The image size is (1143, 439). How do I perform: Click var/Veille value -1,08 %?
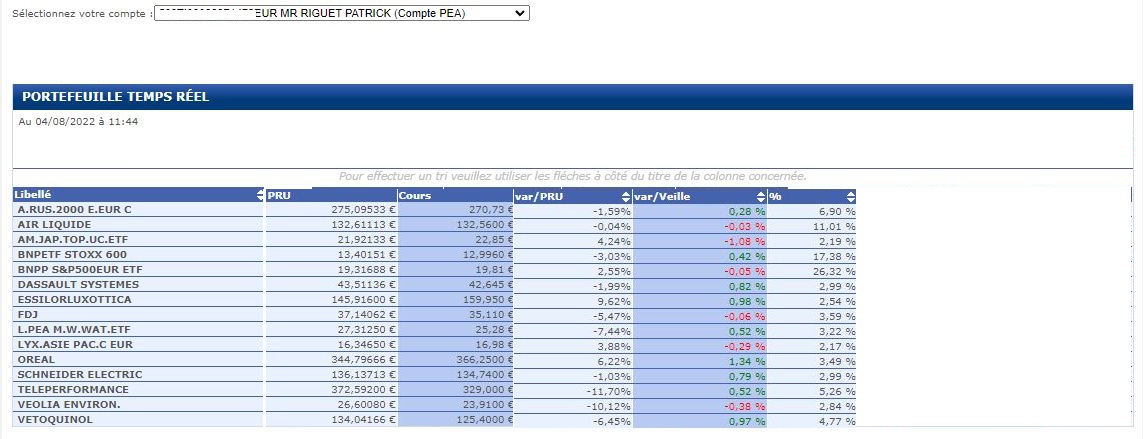[747, 241]
